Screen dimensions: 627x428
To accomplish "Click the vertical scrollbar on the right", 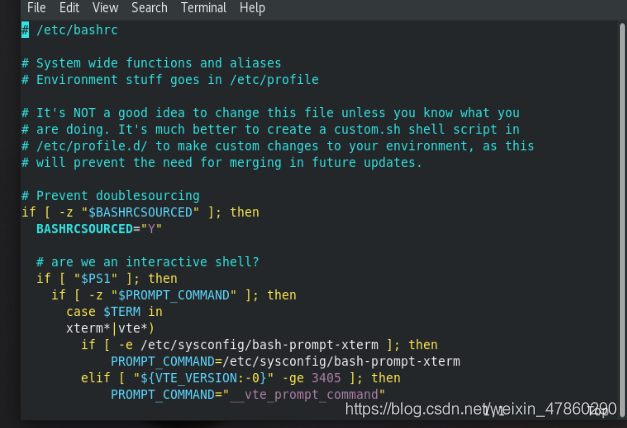I will 622,216.
